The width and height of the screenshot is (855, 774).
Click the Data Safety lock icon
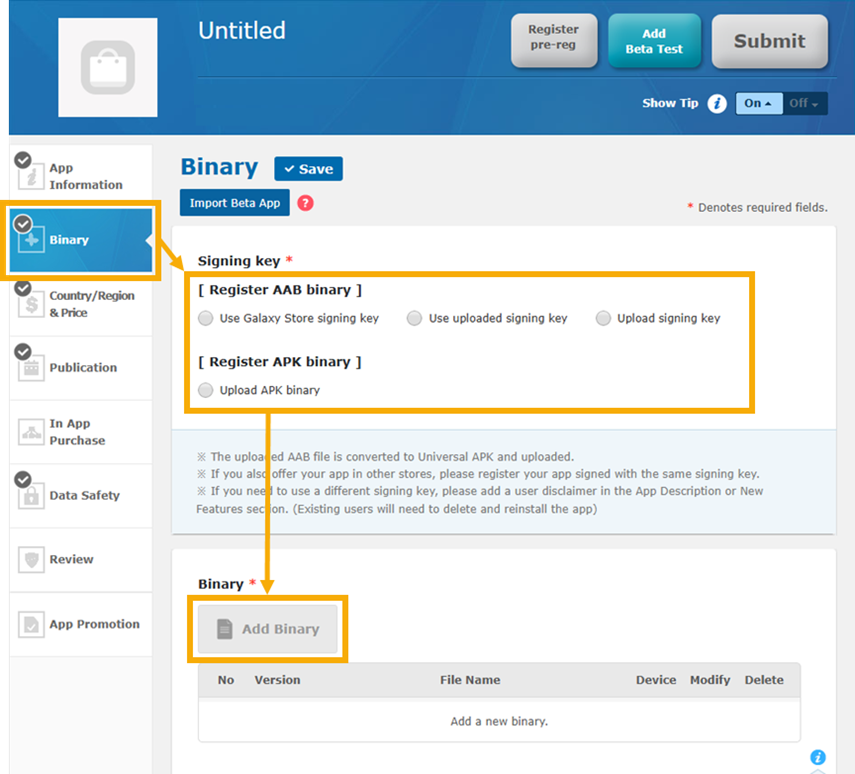pyautogui.click(x=31, y=496)
